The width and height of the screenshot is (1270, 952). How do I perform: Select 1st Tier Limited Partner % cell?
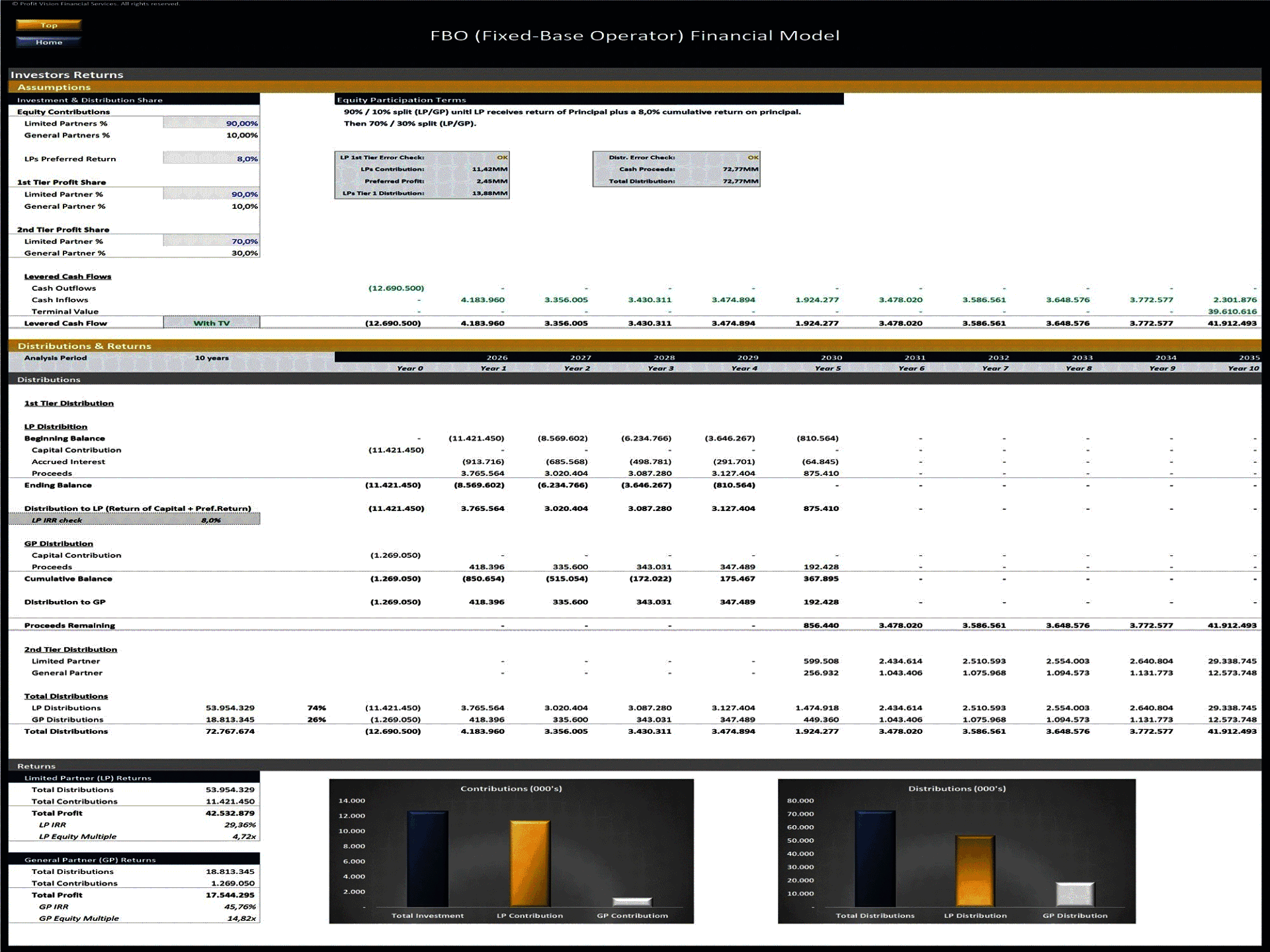(211, 194)
